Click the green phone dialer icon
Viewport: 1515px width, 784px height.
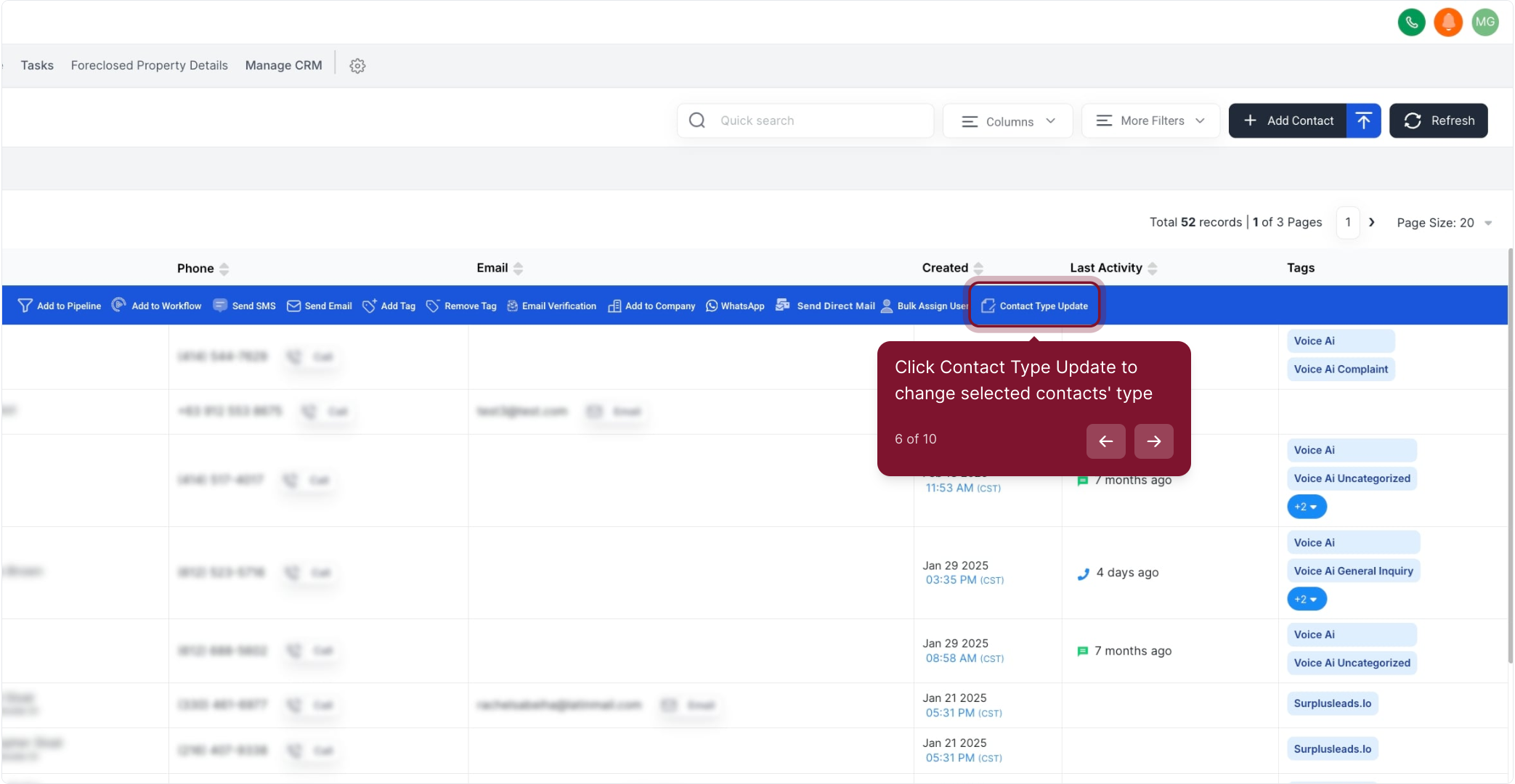pyautogui.click(x=1411, y=23)
